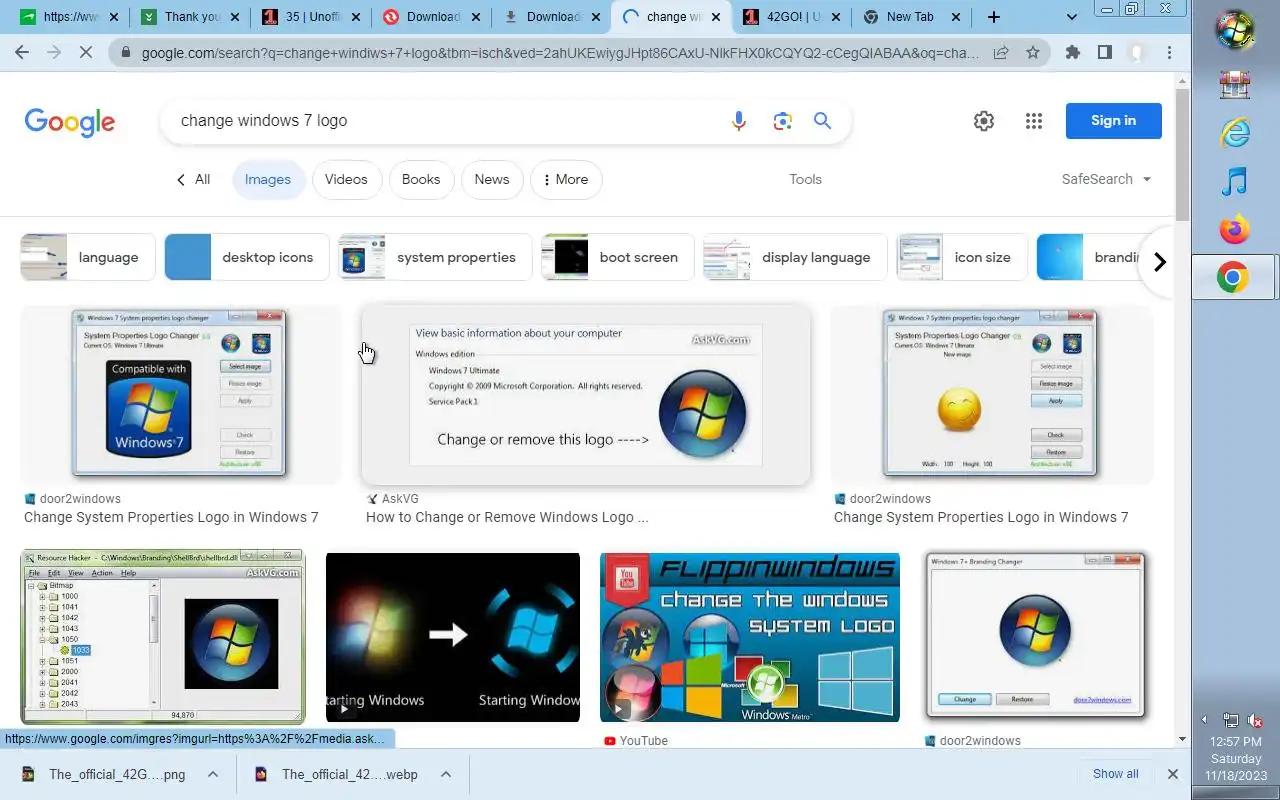Bookmark this page with star icon
Viewport: 1280px width, 800px height.
(1033, 53)
